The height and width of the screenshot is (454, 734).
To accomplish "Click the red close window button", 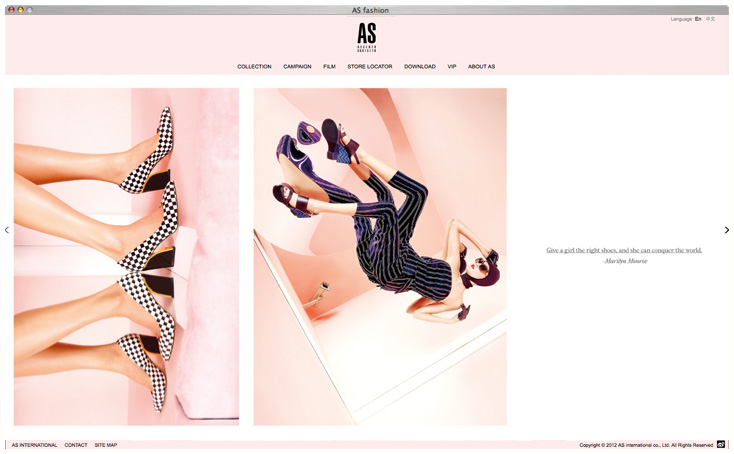I will 11,10.
